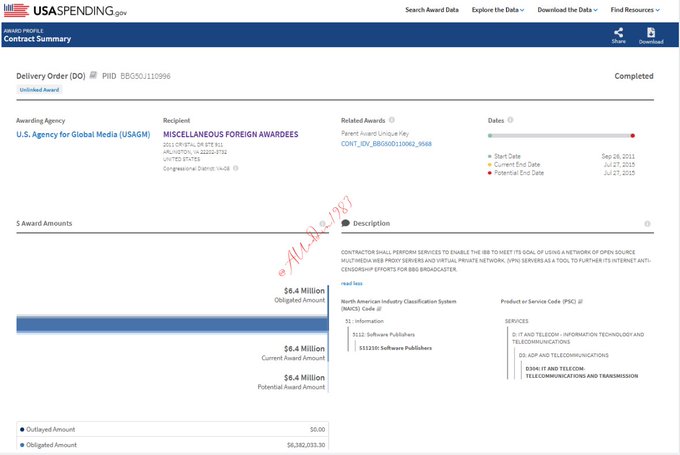This screenshot has height=455, width=680.
Task: Collapse description with read less
Action: (352, 283)
